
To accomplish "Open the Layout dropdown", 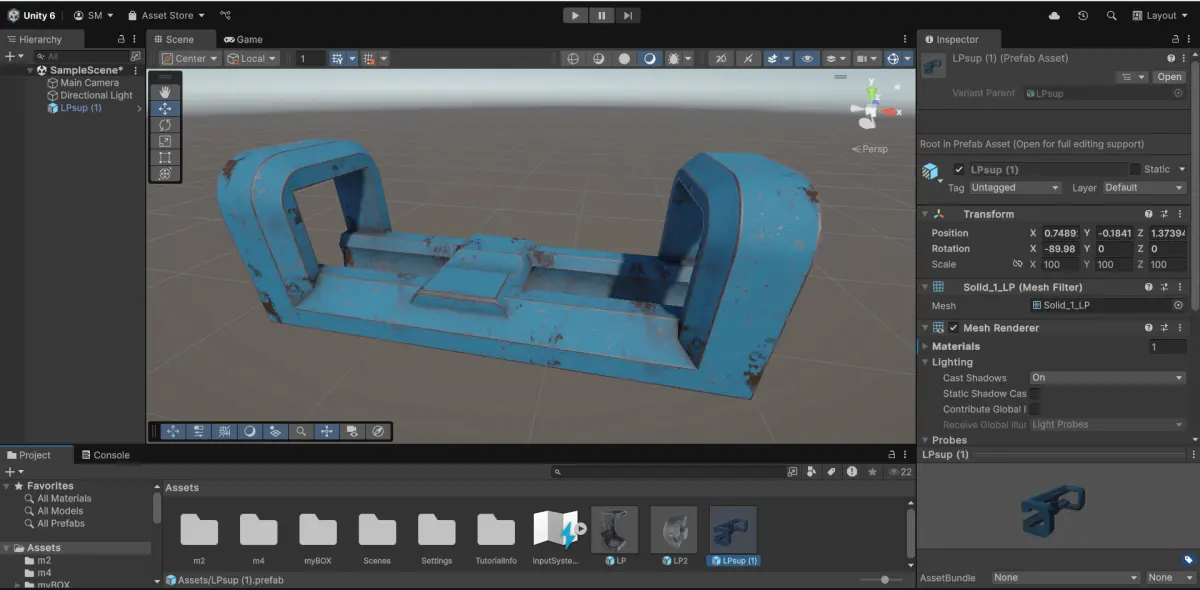I will pyautogui.click(x=1161, y=15).
